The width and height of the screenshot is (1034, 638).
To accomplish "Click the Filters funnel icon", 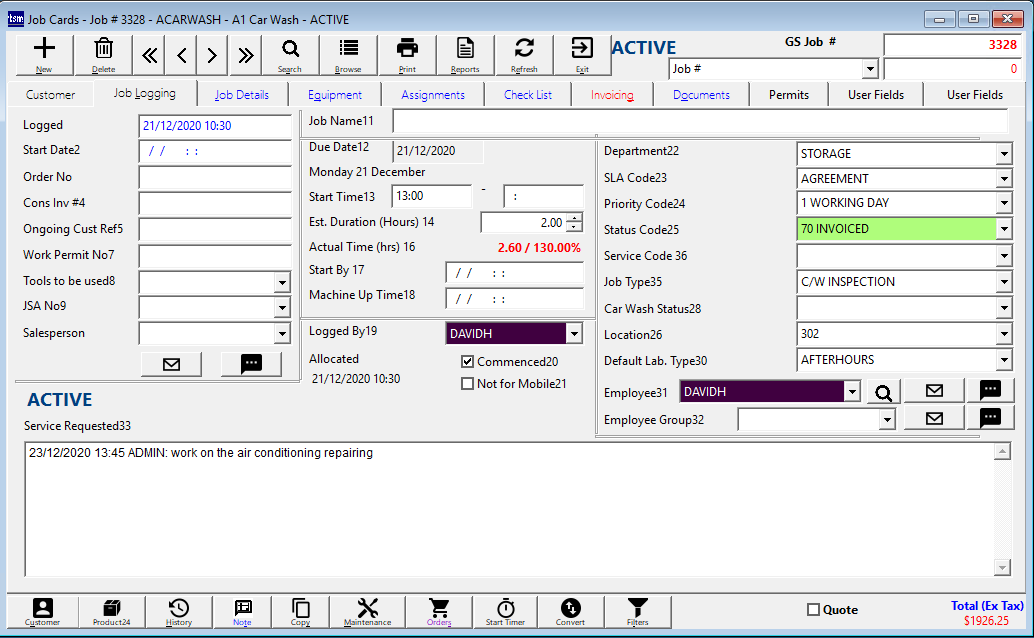I will 638,612.
